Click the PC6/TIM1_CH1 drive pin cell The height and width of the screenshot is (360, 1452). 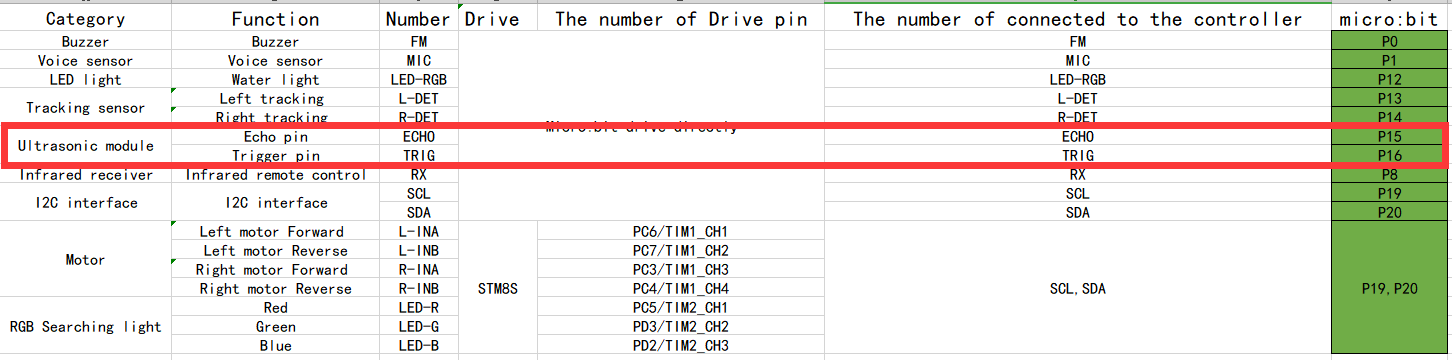click(x=680, y=231)
